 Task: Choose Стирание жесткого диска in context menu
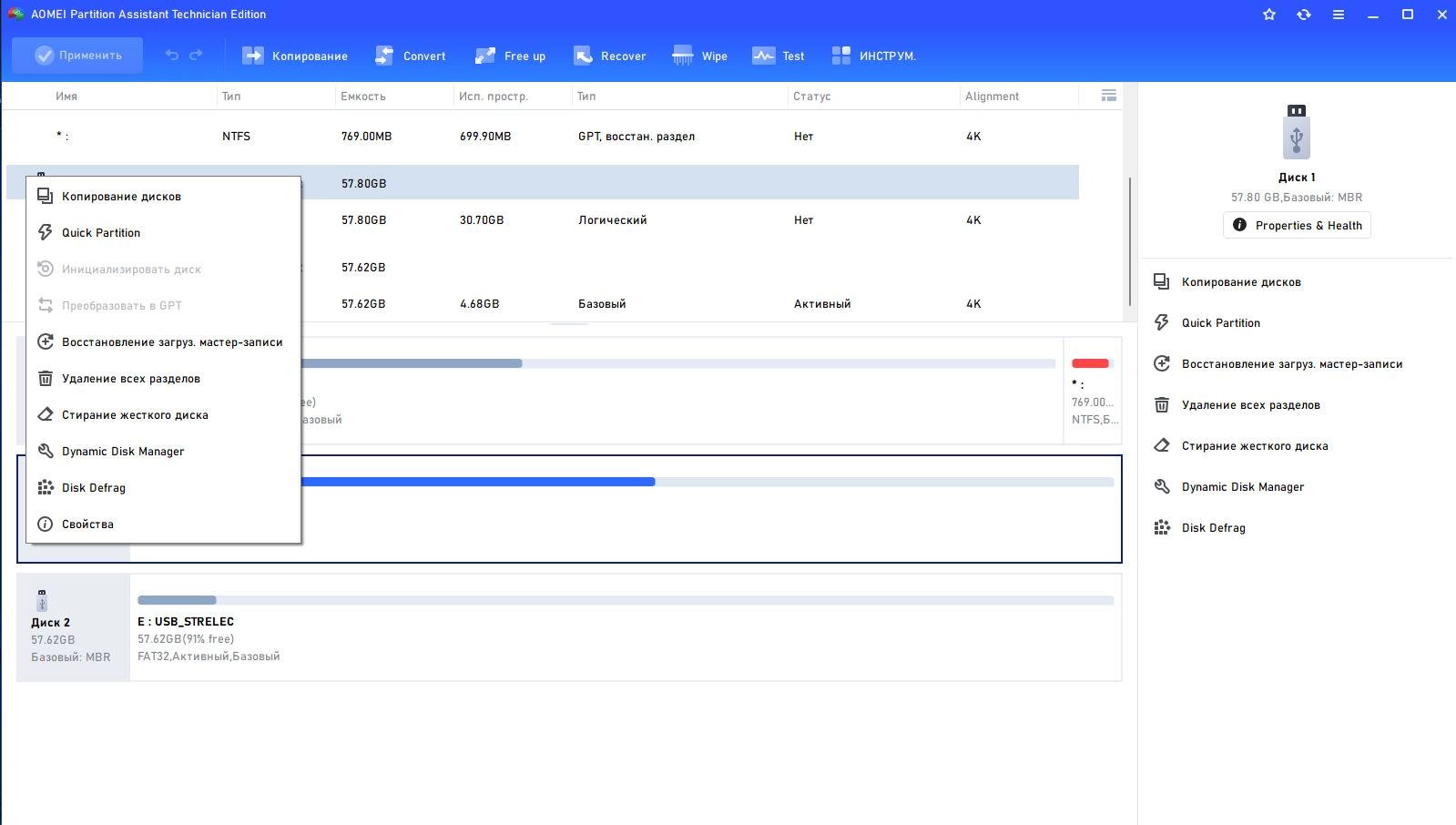(164, 415)
